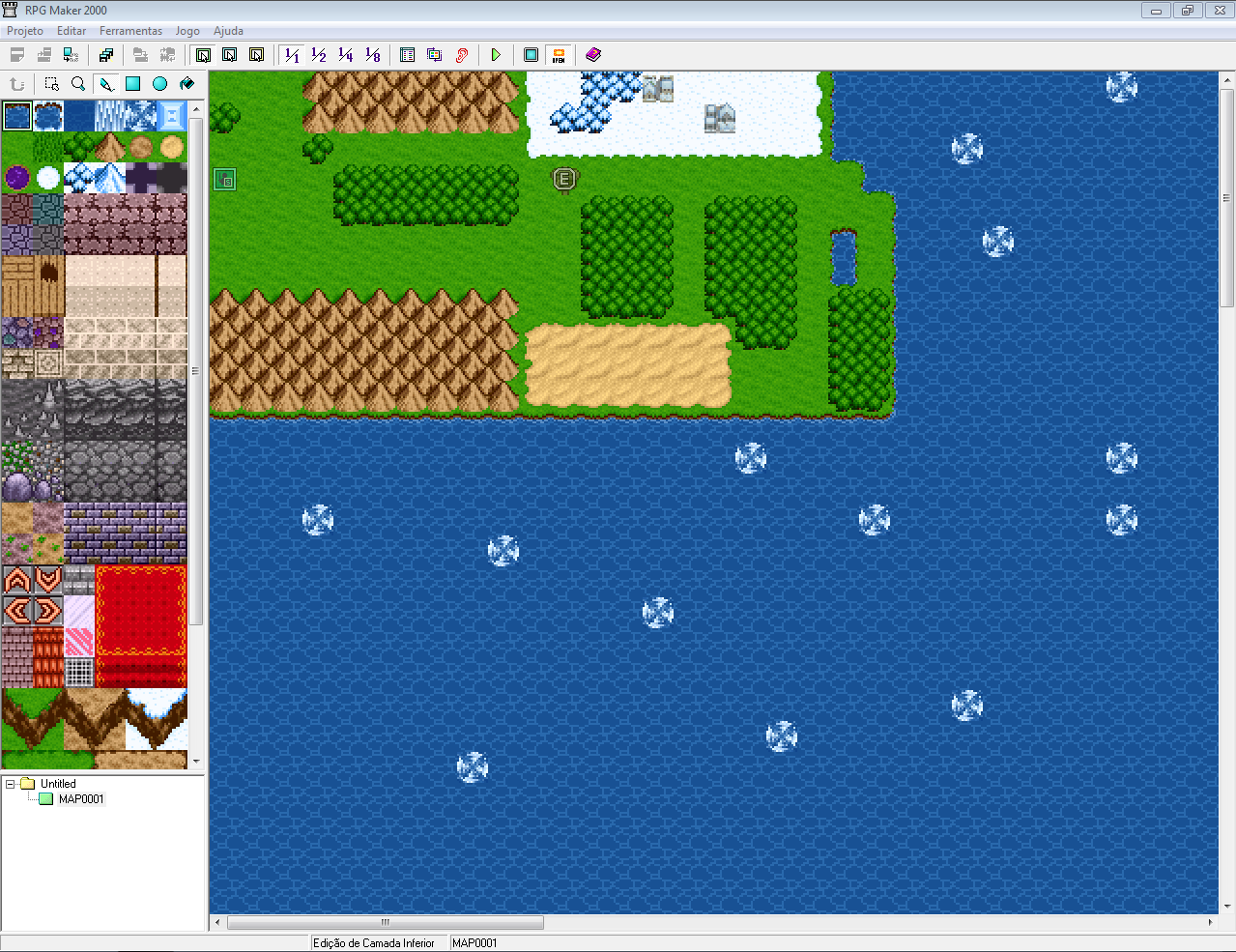Click the MAP0001 status bar label
Image resolution: width=1236 pixels, height=952 pixels.
474,943
